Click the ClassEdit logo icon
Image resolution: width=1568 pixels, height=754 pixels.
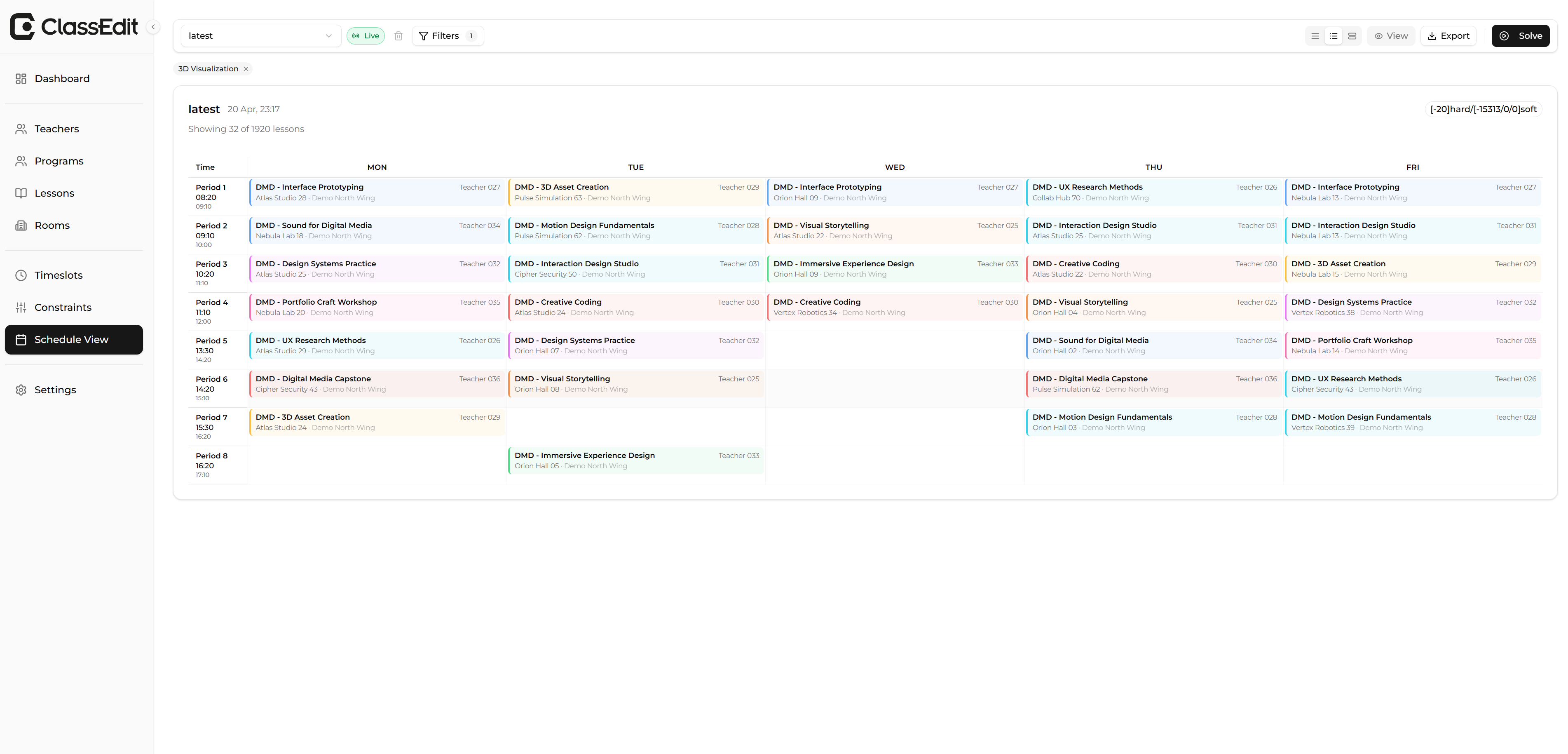coord(23,27)
